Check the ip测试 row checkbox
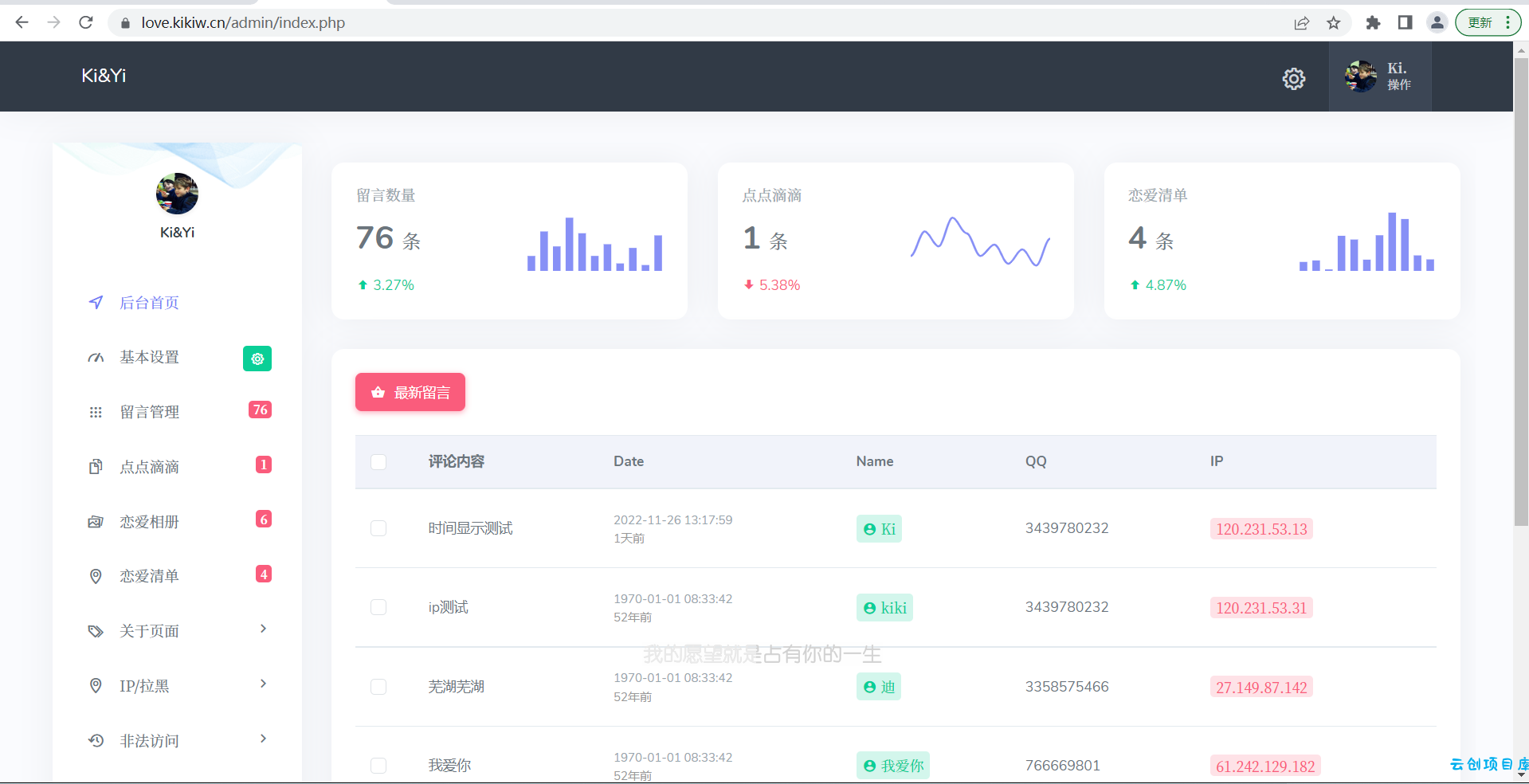1529x784 pixels. (378, 607)
